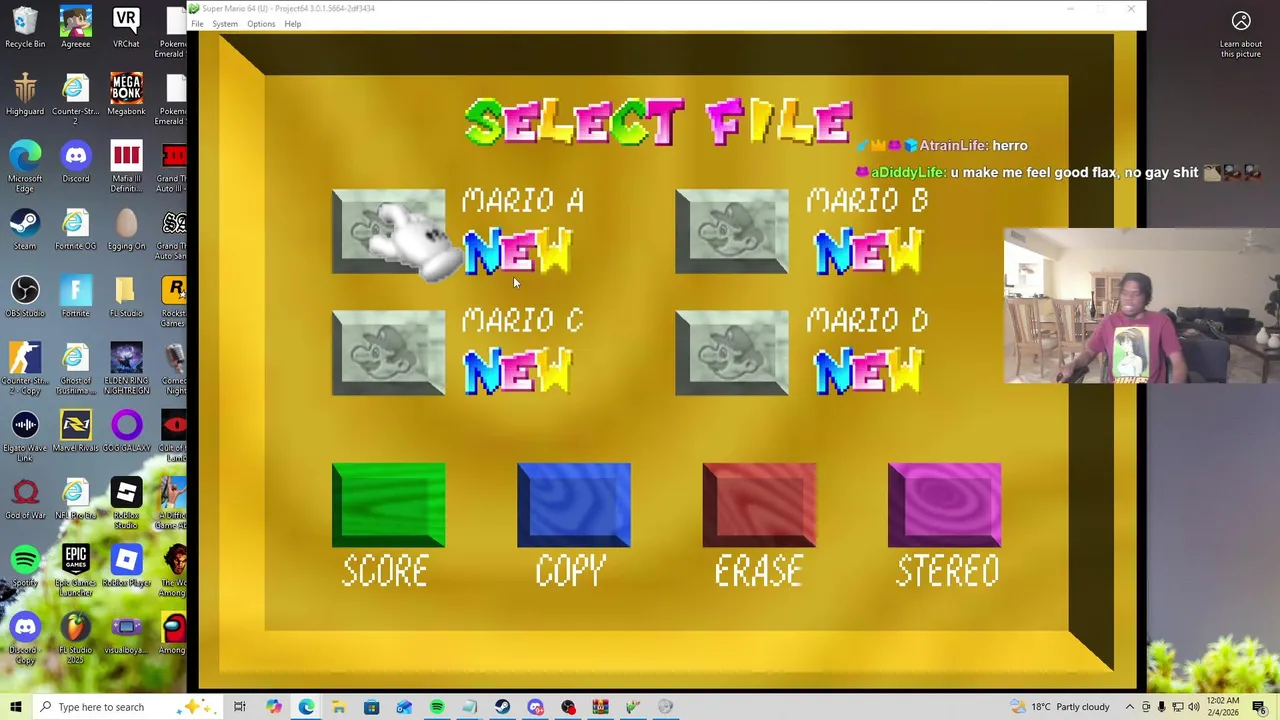Open the Discord desktop shortcut

(x=75, y=162)
